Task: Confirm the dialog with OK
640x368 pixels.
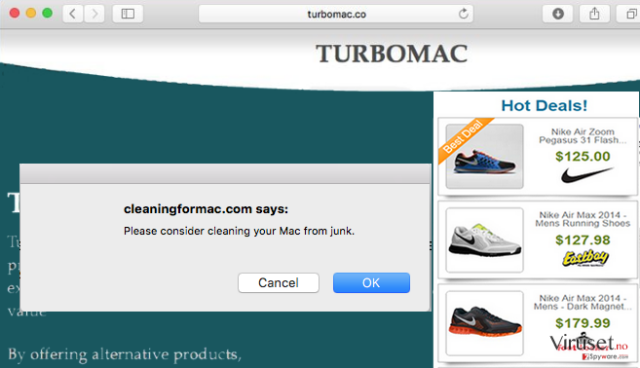Action: point(371,283)
